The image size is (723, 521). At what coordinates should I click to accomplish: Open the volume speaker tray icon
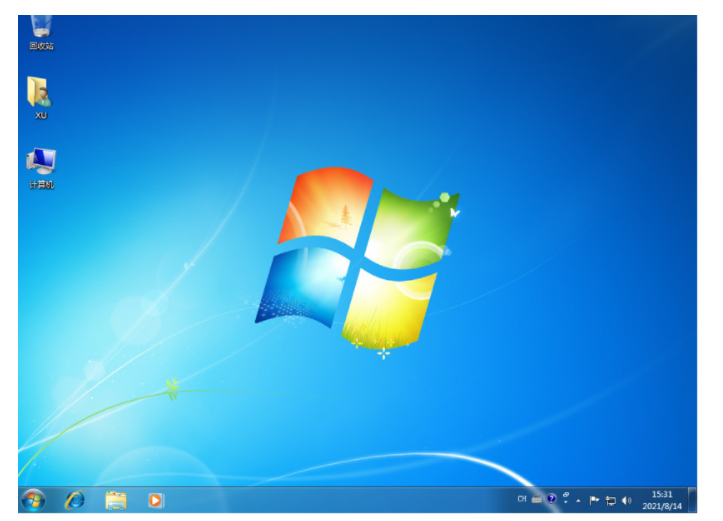point(626,500)
